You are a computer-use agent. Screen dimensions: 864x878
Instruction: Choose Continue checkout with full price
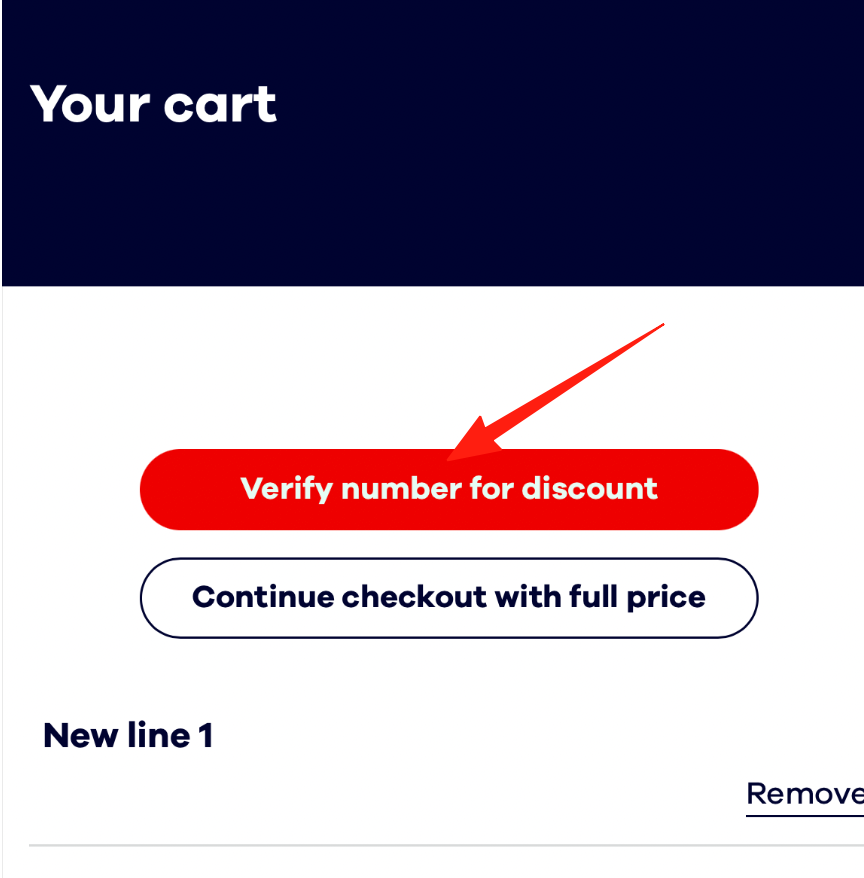[x=449, y=597]
